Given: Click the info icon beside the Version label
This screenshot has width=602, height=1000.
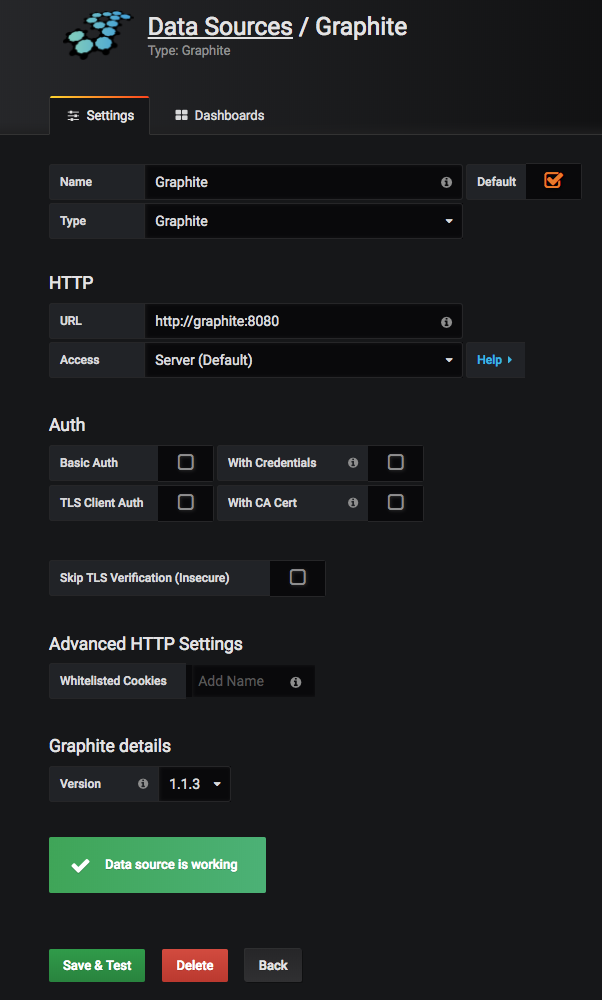Looking at the screenshot, I should pyautogui.click(x=142, y=784).
